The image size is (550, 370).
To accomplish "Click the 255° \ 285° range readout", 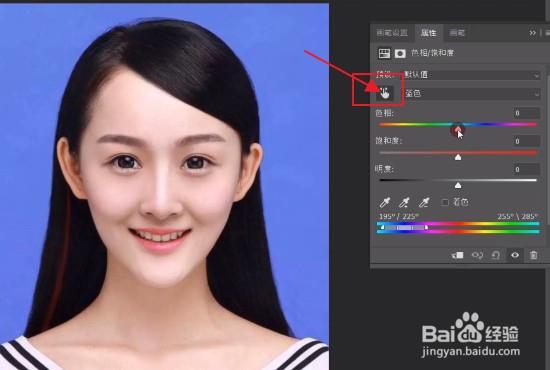I will [518, 216].
